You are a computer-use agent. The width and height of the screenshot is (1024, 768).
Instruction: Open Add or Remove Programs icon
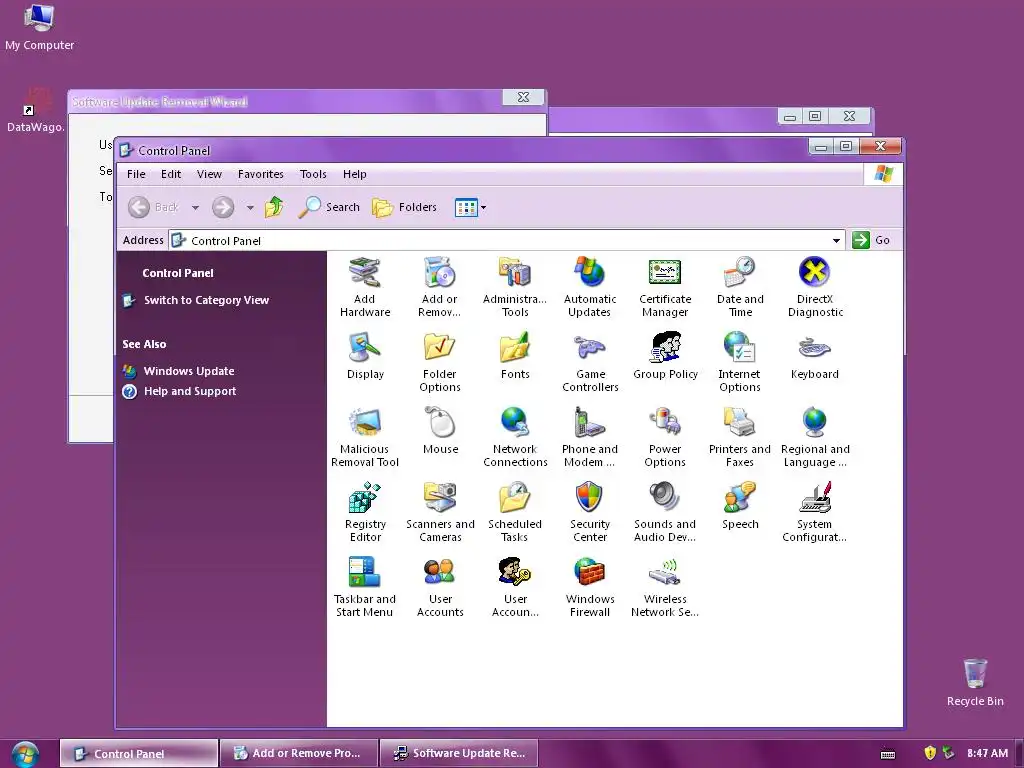point(440,287)
